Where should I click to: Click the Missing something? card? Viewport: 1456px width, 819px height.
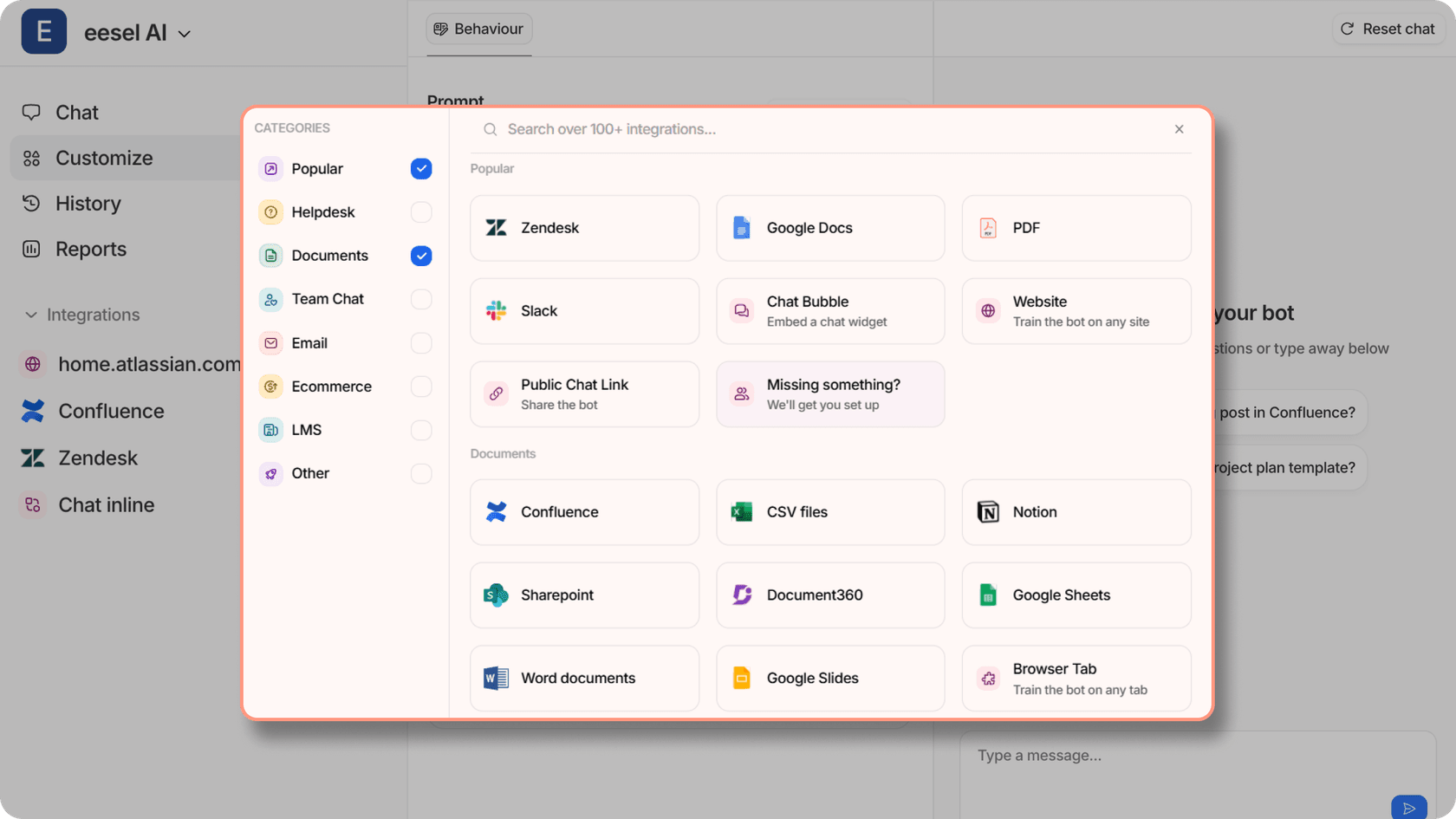(x=830, y=394)
